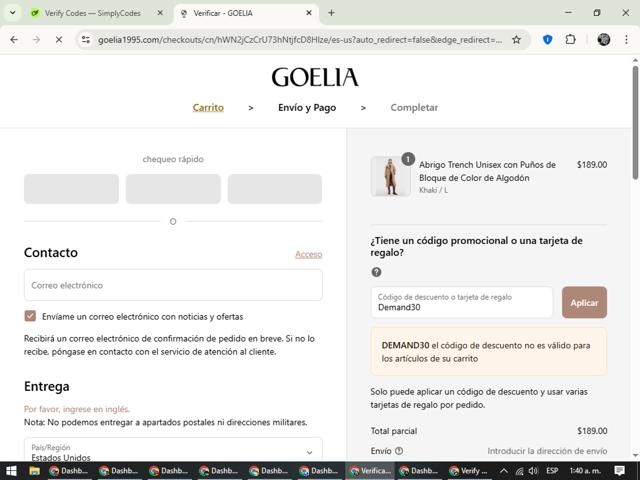The width and height of the screenshot is (640, 480).
Task: Click the trench coat product thumbnail
Action: 391,176
